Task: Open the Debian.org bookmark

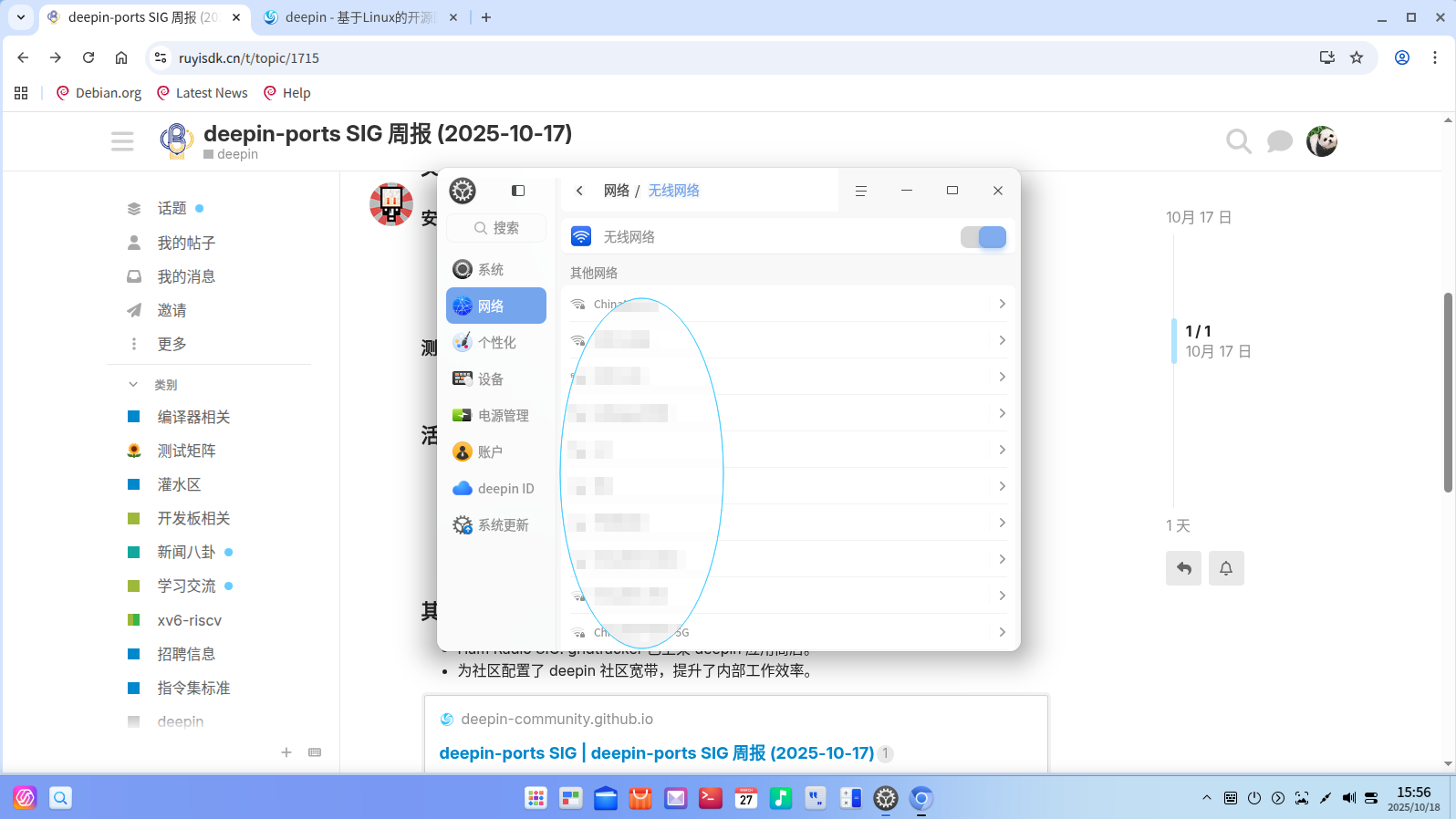Action: point(99,93)
